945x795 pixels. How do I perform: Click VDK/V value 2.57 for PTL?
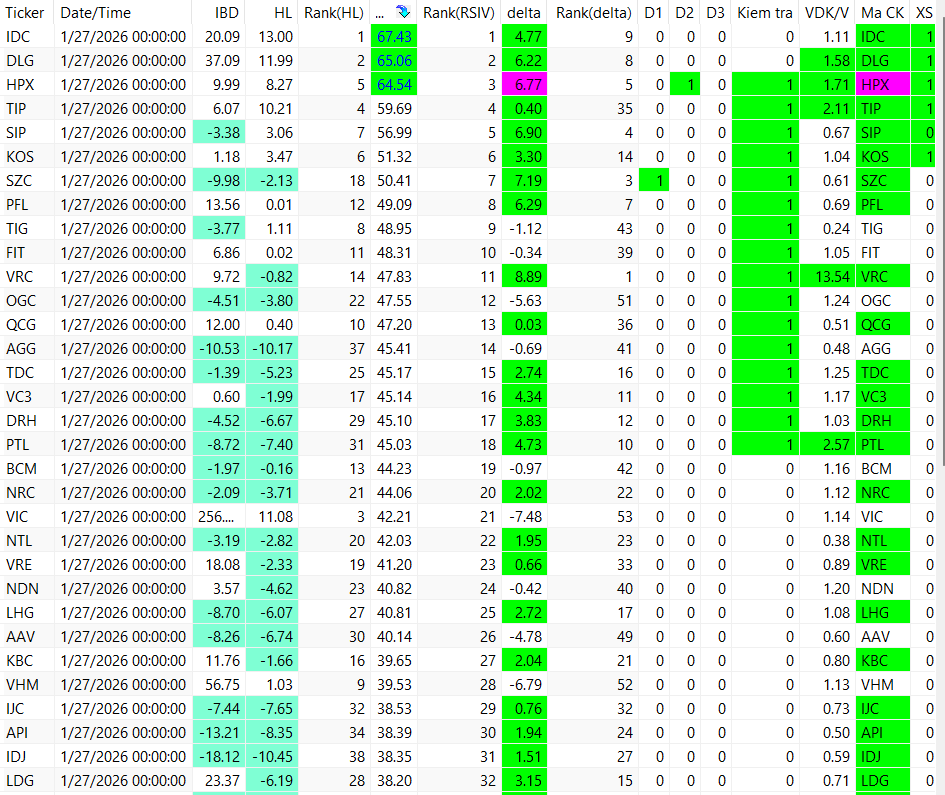(827, 445)
